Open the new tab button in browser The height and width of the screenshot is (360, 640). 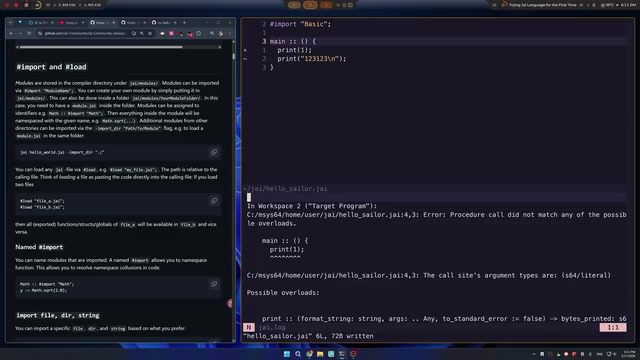point(184,22)
